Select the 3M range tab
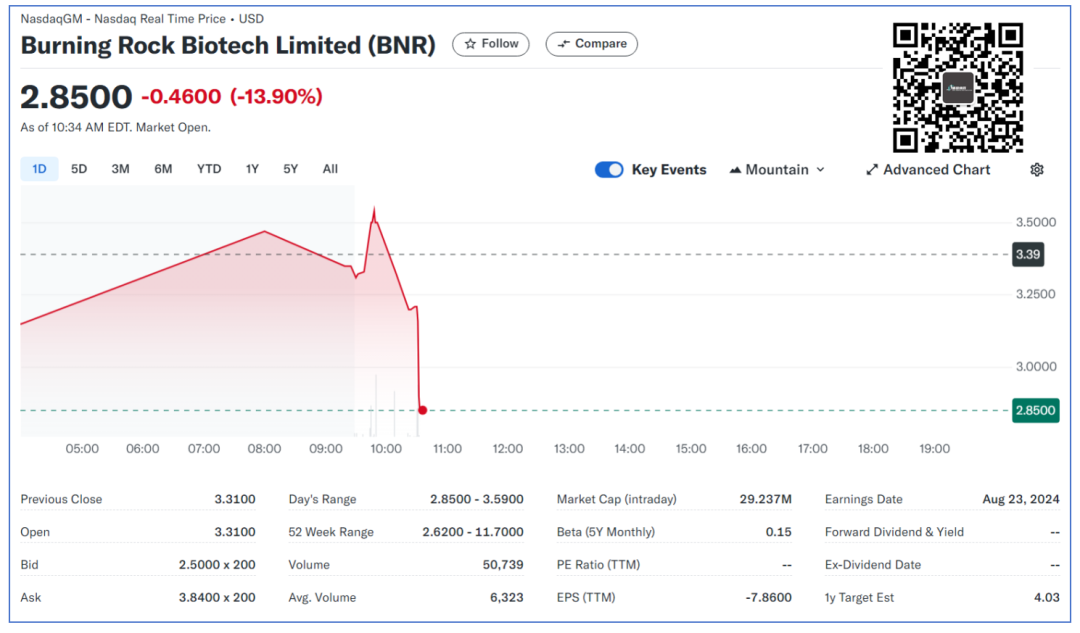 pos(120,169)
